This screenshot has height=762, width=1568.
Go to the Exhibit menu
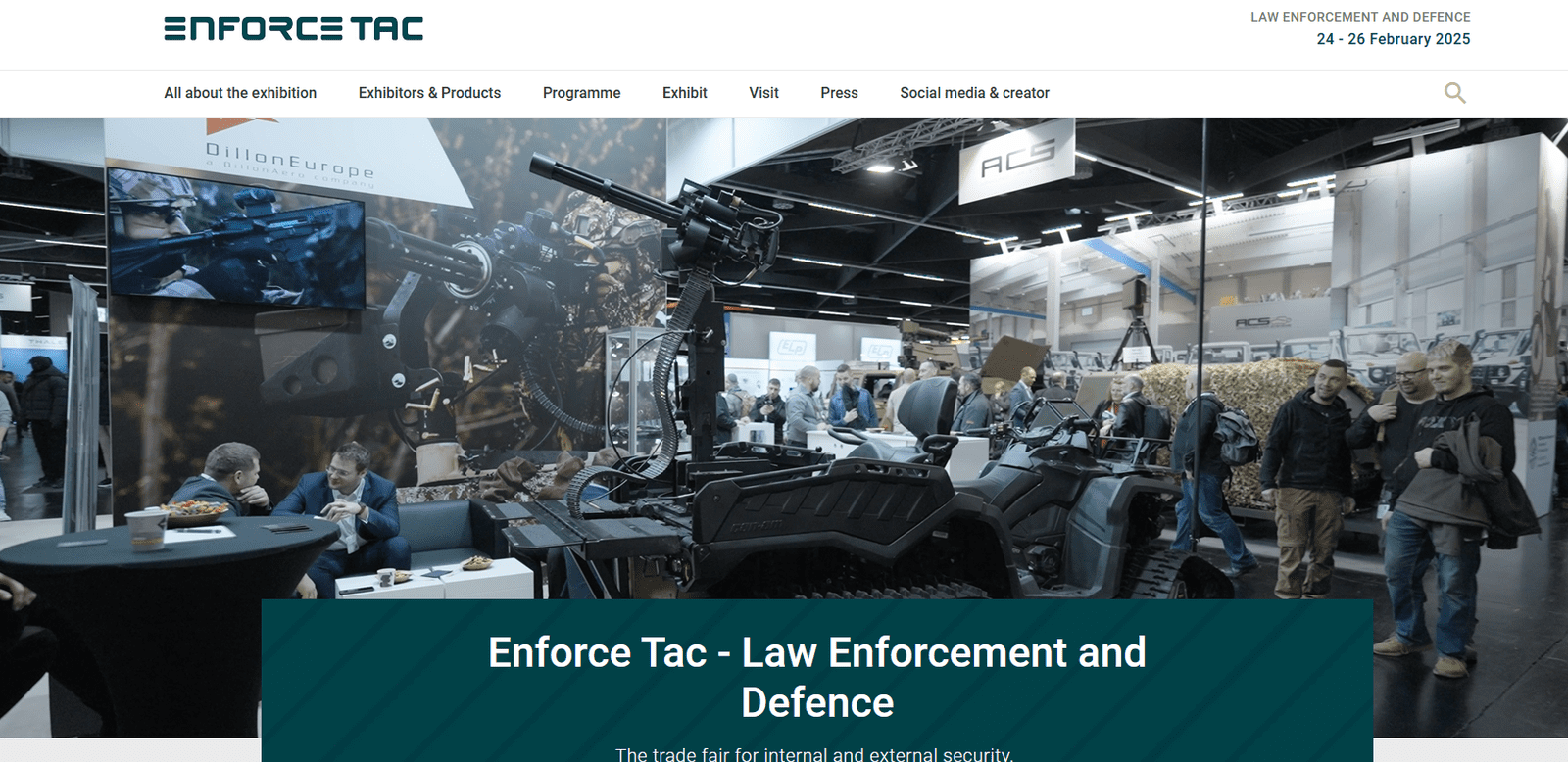click(684, 93)
